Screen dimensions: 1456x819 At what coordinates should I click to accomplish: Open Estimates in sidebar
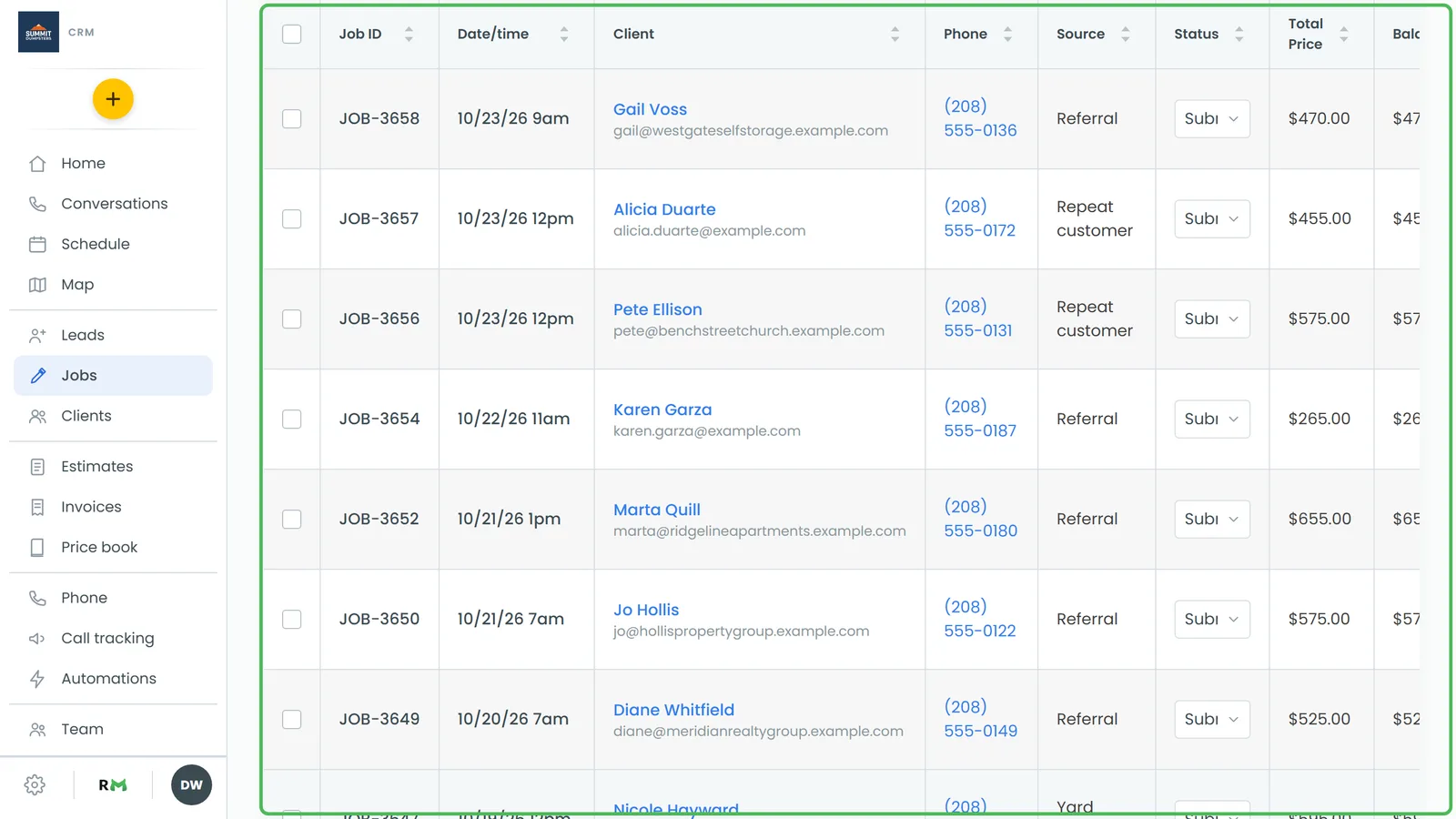click(113, 467)
